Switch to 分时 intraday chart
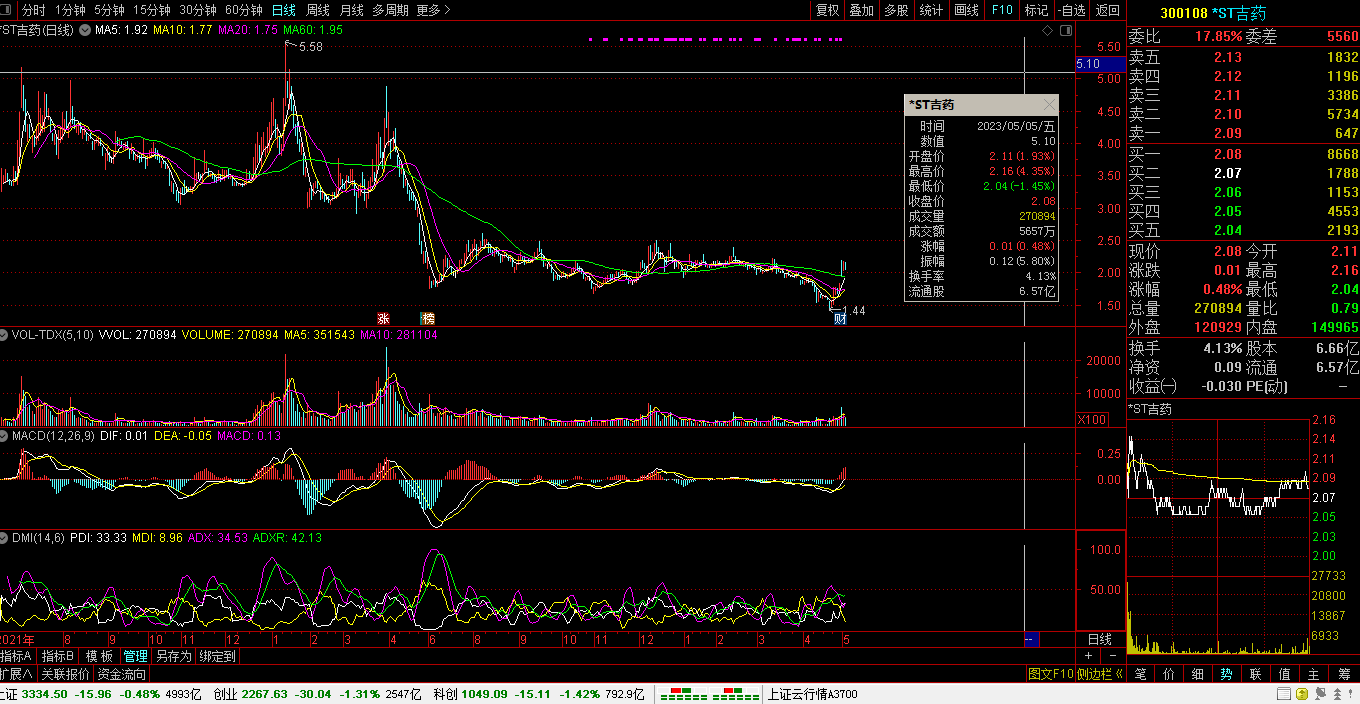 tap(33, 10)
